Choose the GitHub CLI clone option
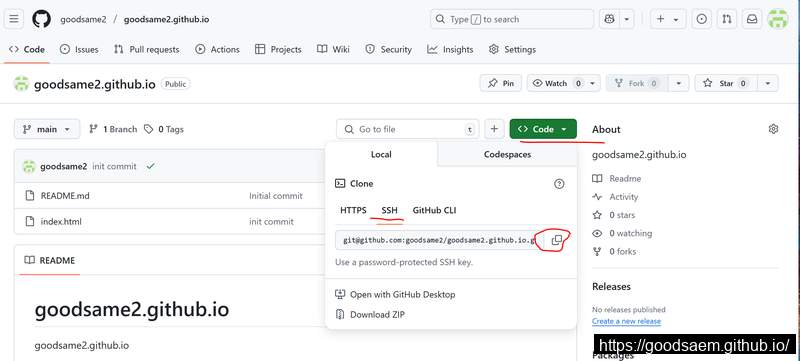The image size is (800, 361). [x=434, y=210]
